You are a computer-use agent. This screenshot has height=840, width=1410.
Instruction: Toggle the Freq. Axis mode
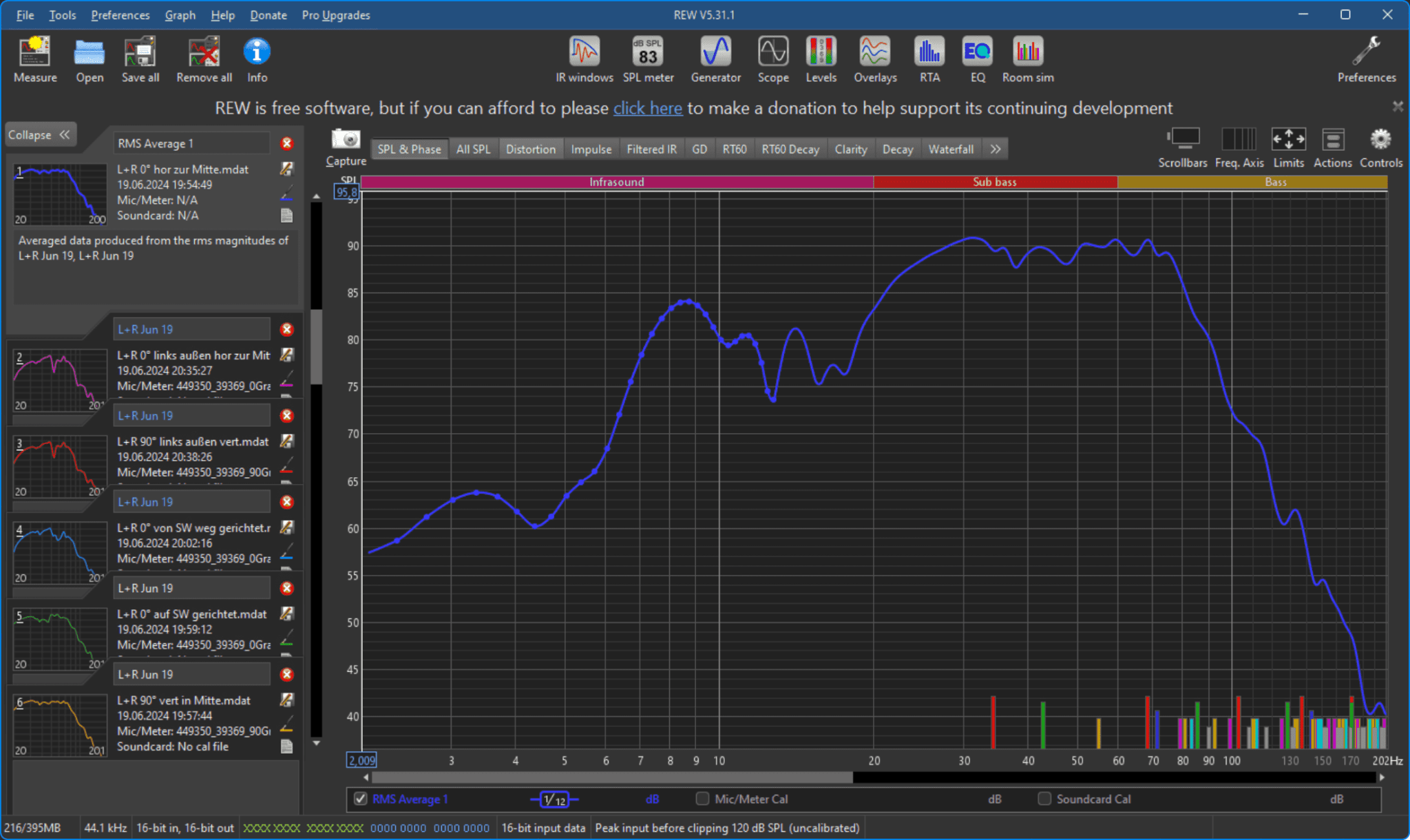[1239, 147]
